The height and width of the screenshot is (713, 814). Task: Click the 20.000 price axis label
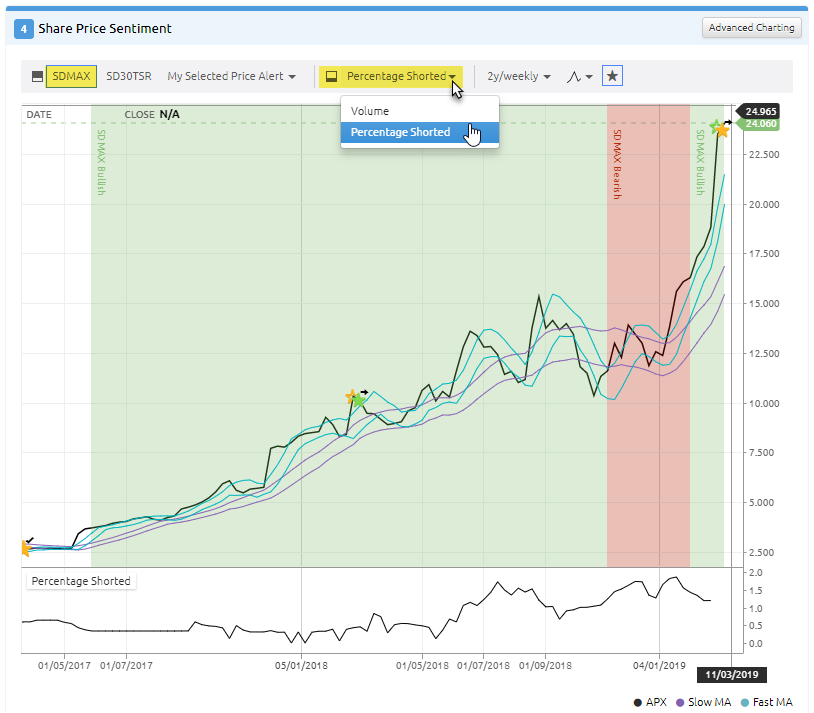(x=764, y=205)
